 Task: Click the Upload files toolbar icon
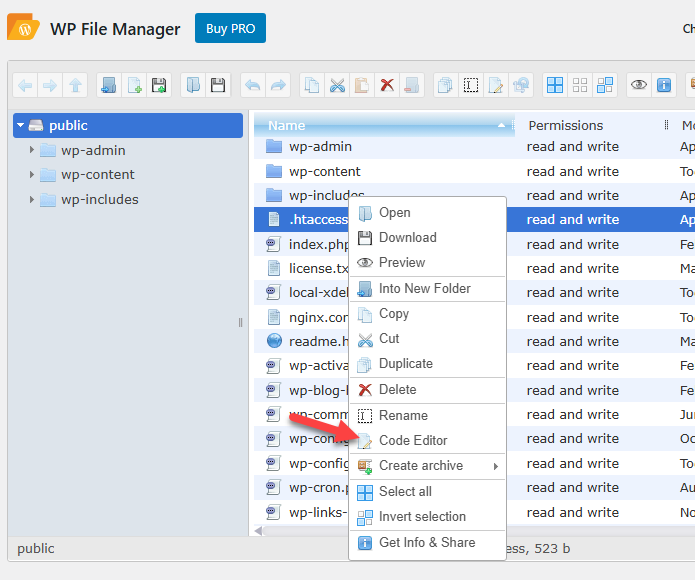coord(159,85)
